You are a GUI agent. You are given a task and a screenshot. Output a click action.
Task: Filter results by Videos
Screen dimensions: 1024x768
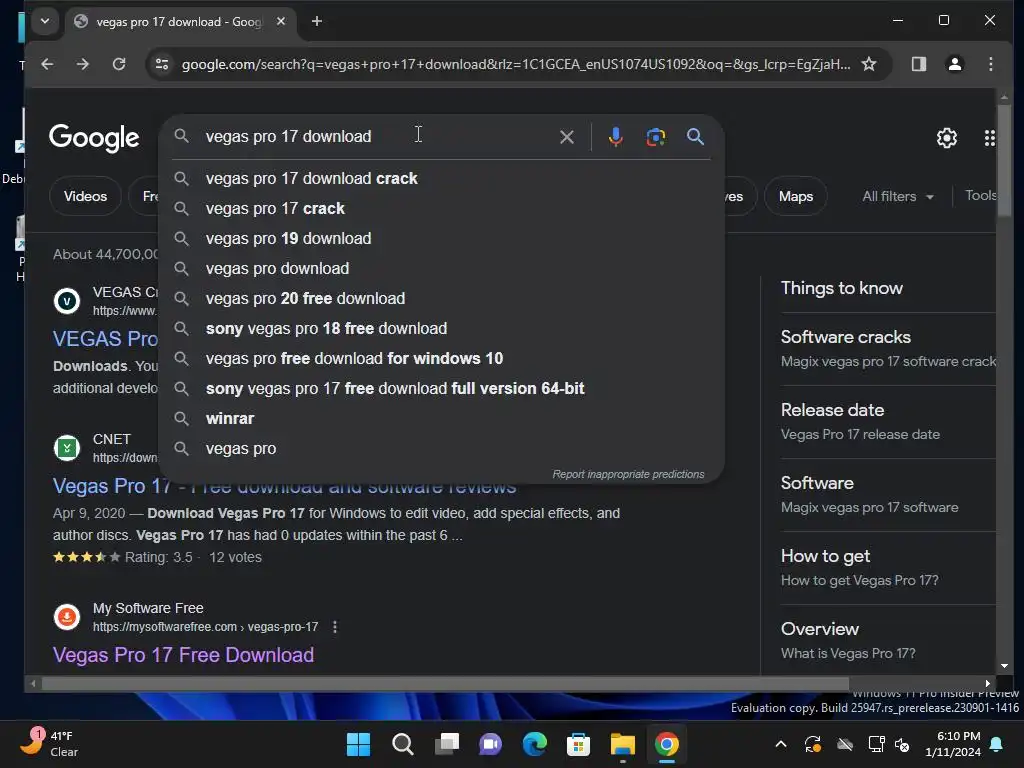pyautogui.click(x=86, y=196)
